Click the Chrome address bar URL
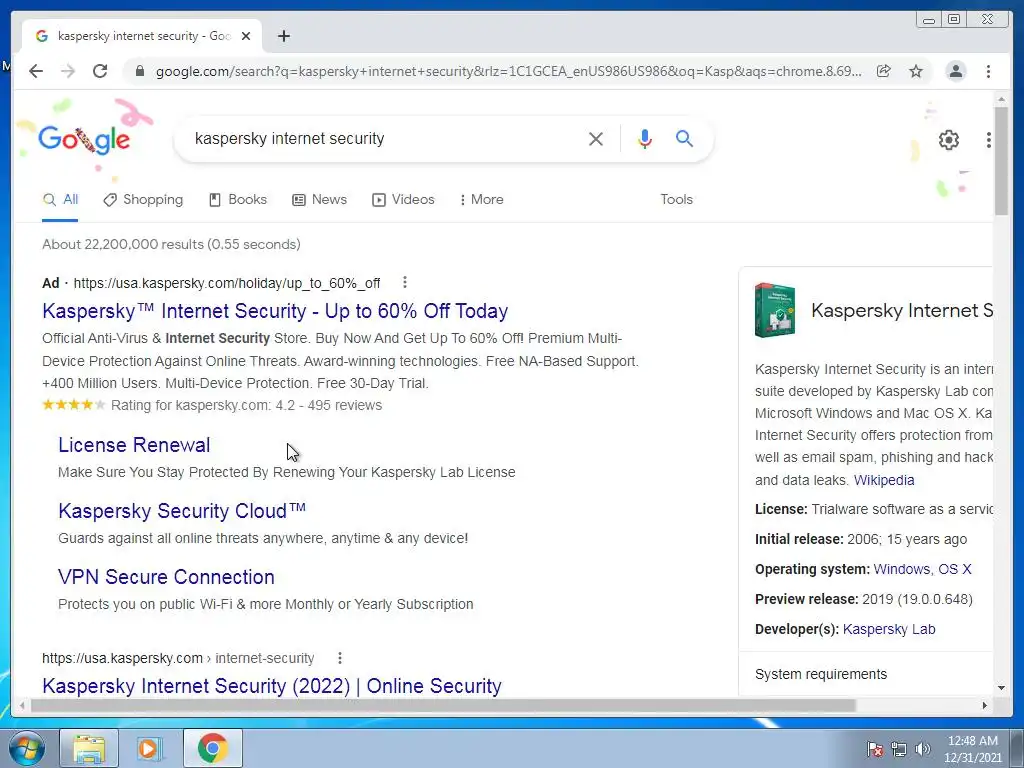The image size is (1024, 768). 508,71
